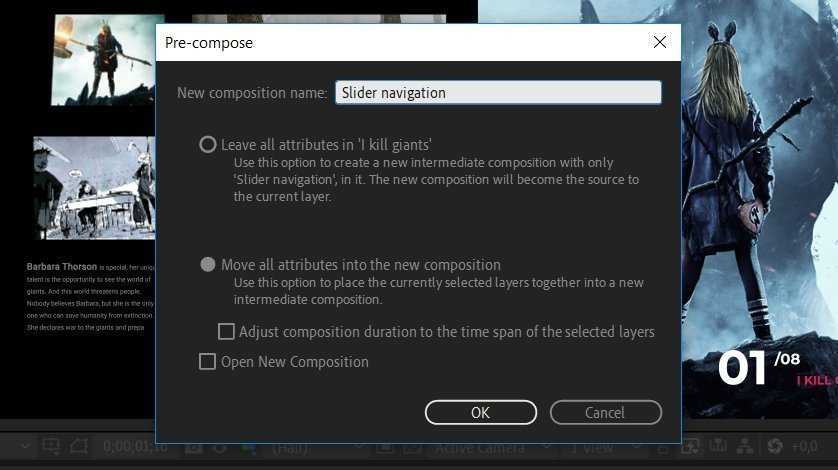Click the reset exposure aperture icon
The height and width of the screenshot is (470, 838).
coord(776,446)
